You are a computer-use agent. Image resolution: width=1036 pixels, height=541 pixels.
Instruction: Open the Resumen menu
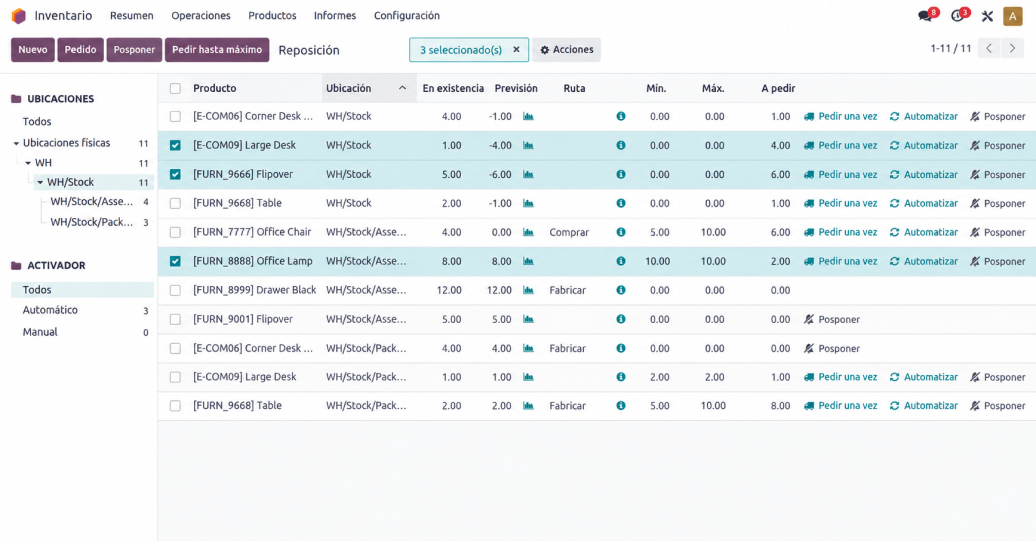(x=131, y=15)
